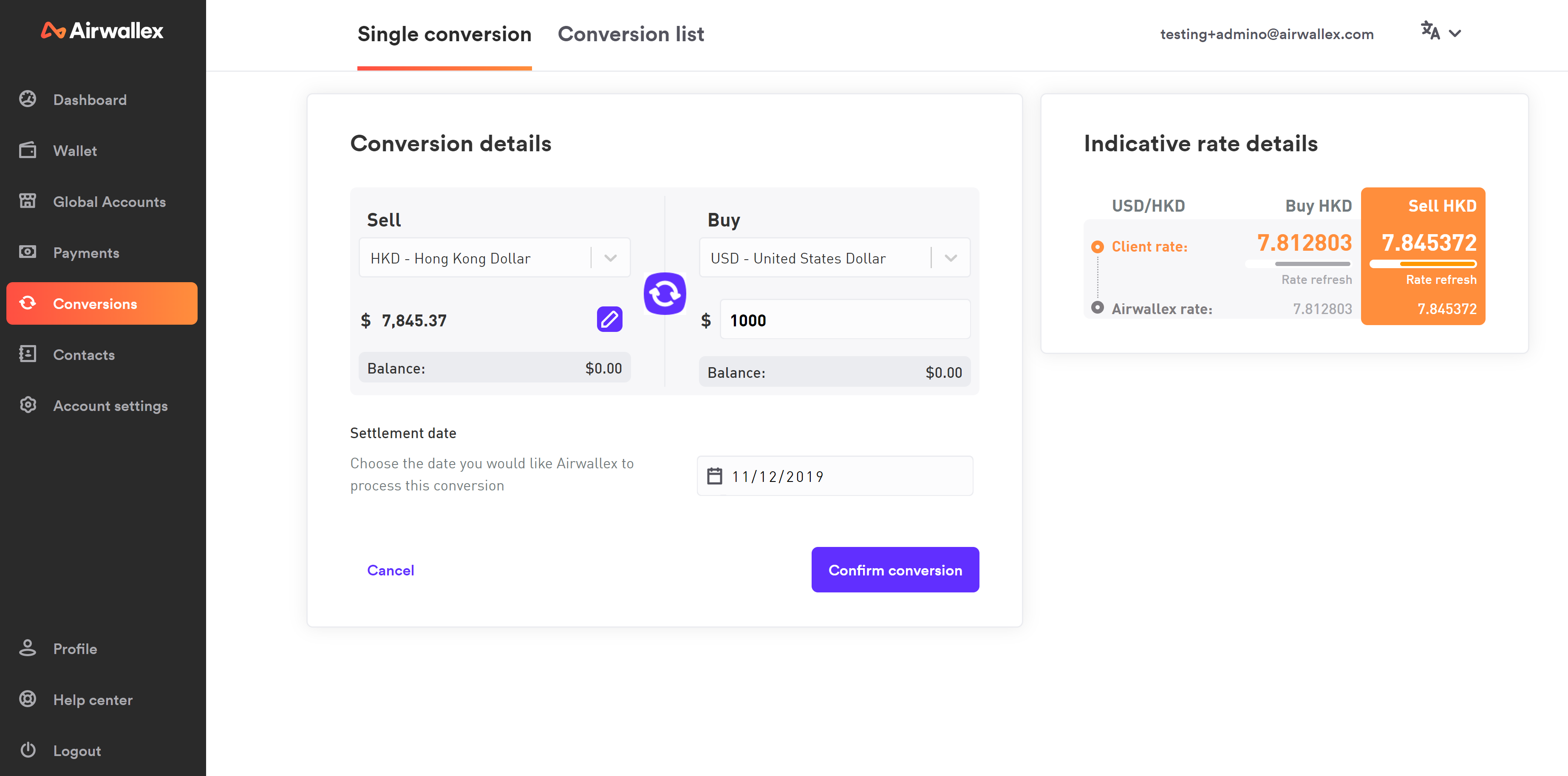
Task: Confirm the conversion
Action: 895,569
